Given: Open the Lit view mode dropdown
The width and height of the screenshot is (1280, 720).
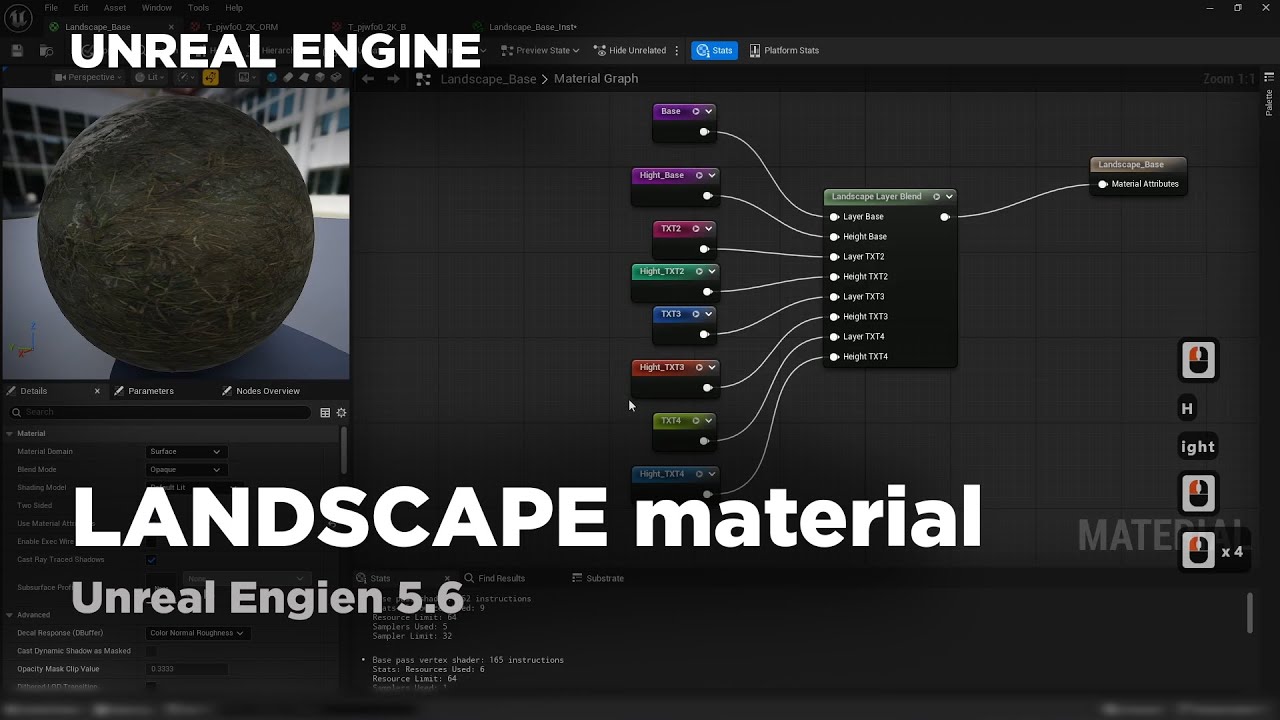Looking at the screenshot, I should tap(150, 77).
